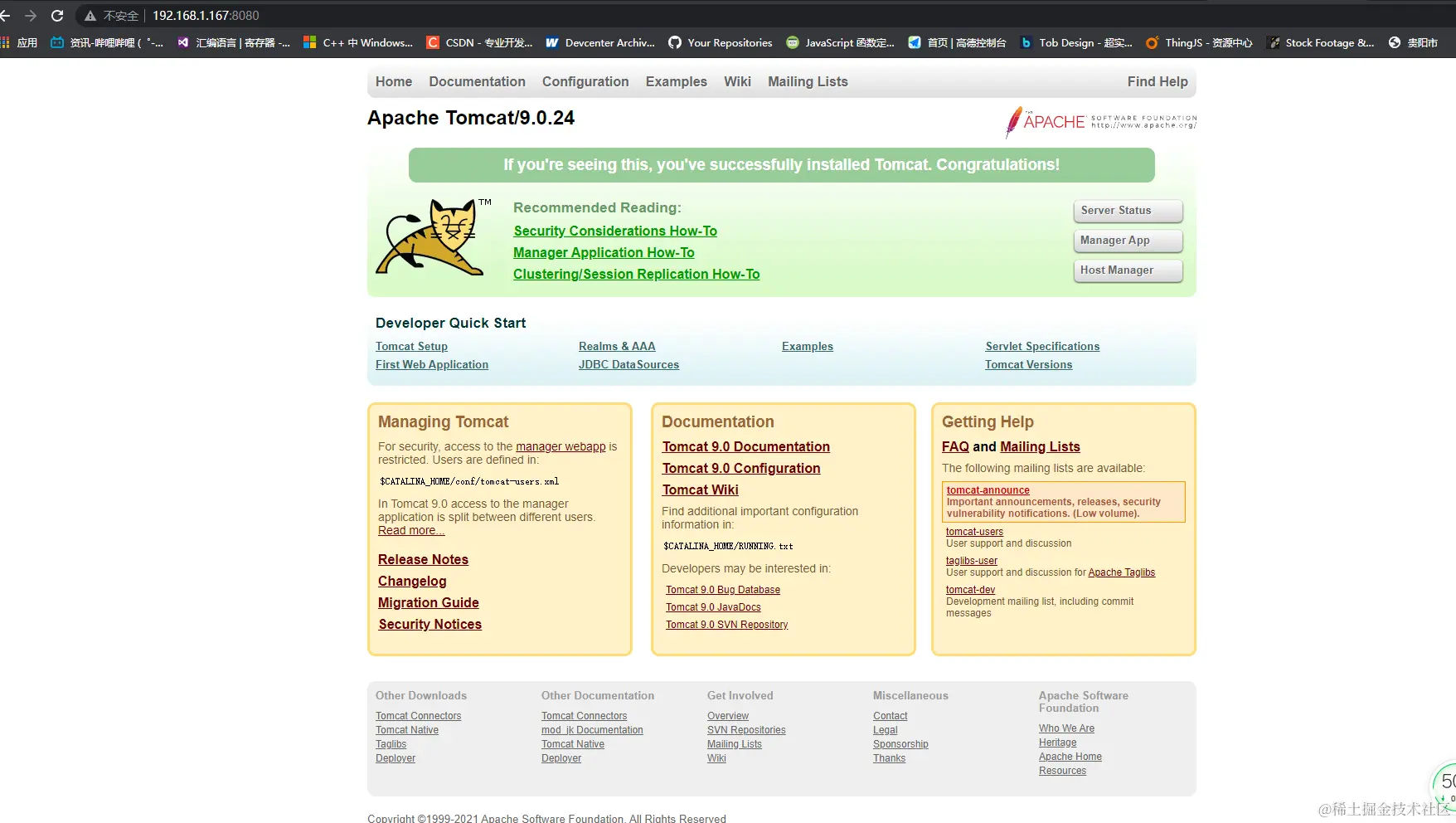Viewport: 1456px width, 823px height.
Task: Open the CSDN bookmark
Action: click(479, 42)
